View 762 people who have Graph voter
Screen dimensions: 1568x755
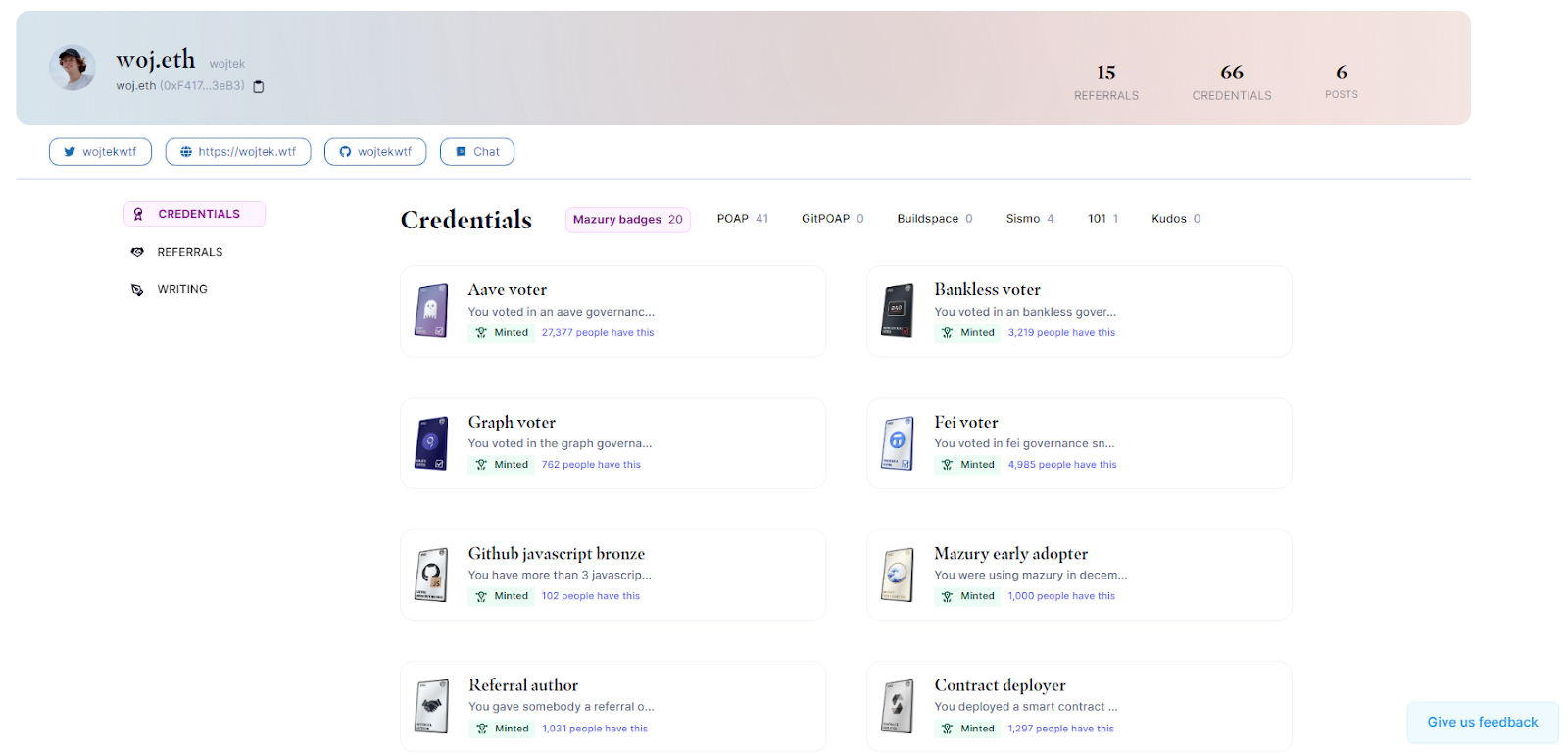coord(591,465)
